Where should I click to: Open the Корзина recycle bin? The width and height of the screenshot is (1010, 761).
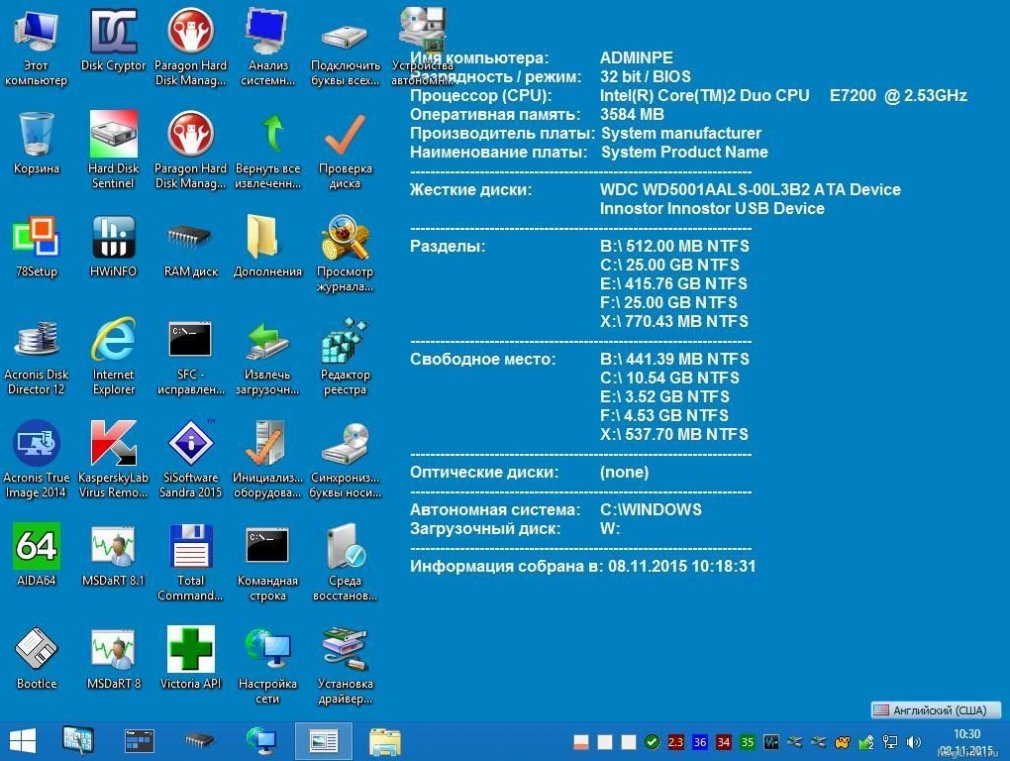coord(36,143)
